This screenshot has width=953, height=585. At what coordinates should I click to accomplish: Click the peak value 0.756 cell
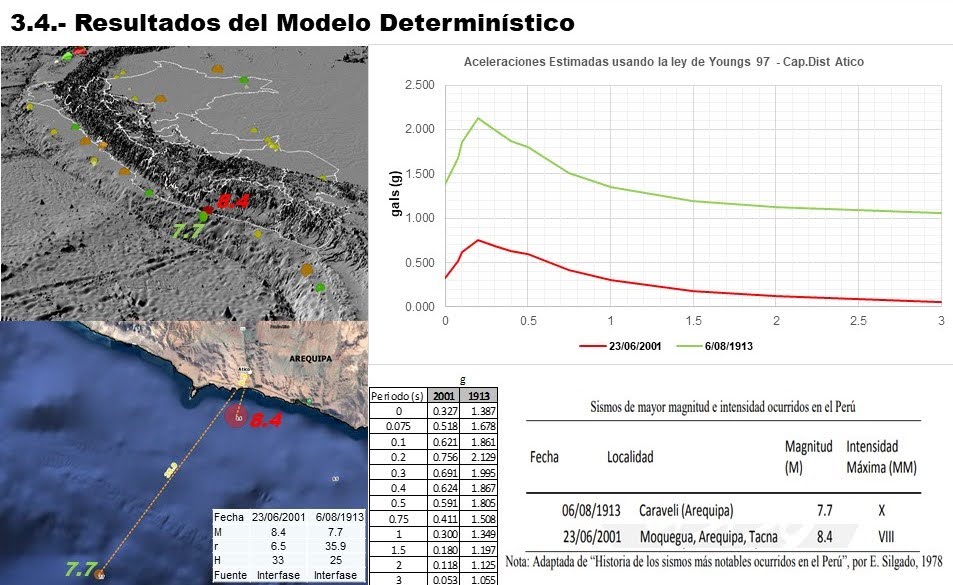coord(444,457)
